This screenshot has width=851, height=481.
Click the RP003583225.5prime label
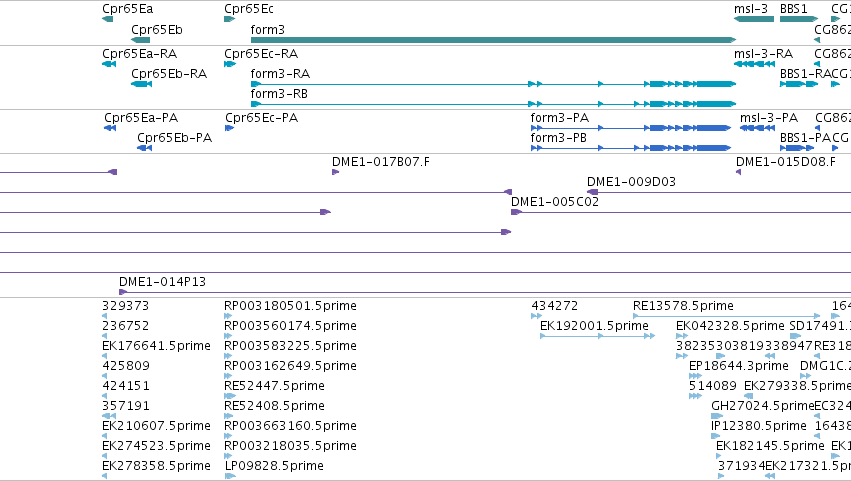point(290,346)
